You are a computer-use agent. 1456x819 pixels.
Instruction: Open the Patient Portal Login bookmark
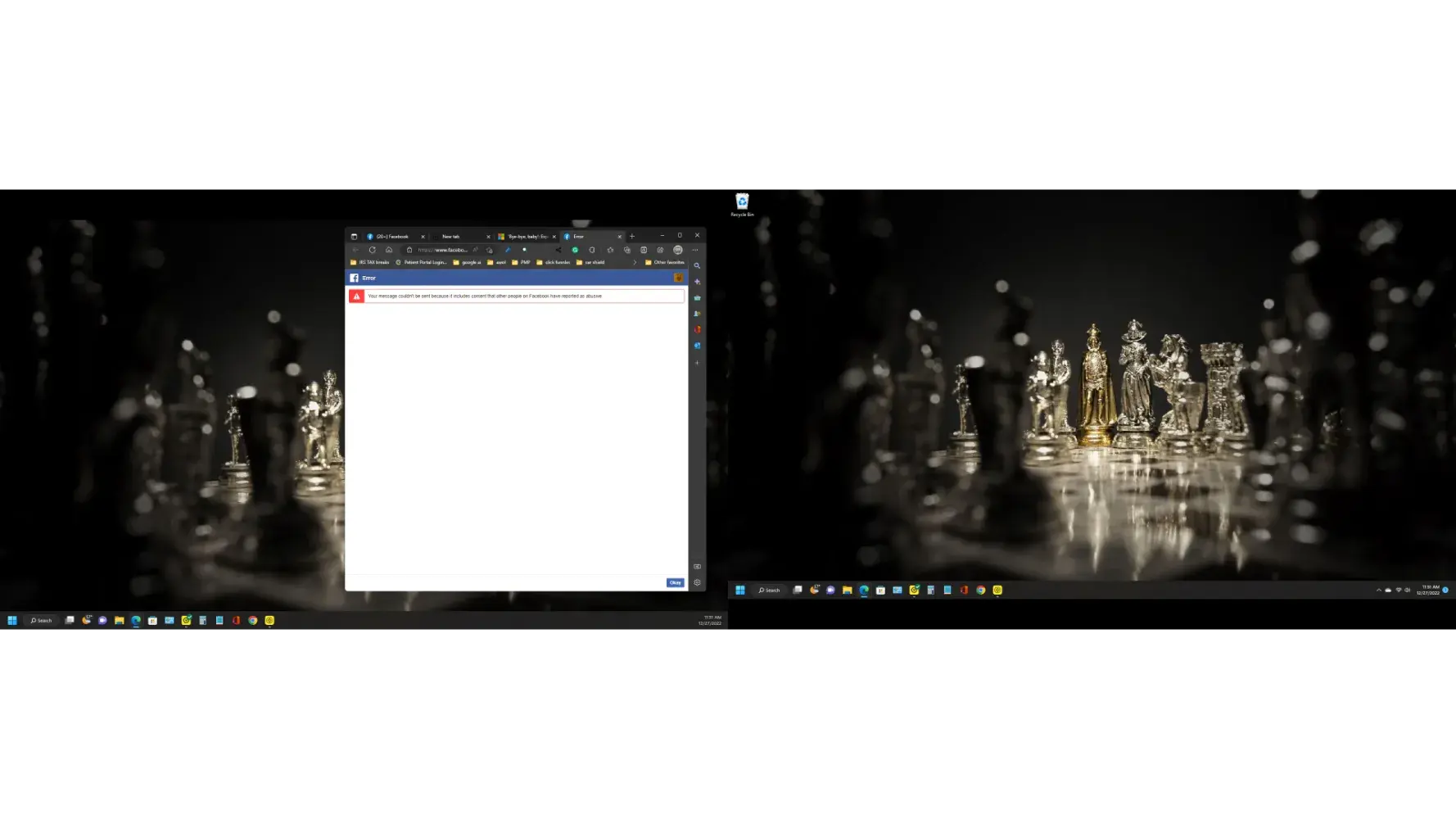pyautogui.click(x=422, y=262)
